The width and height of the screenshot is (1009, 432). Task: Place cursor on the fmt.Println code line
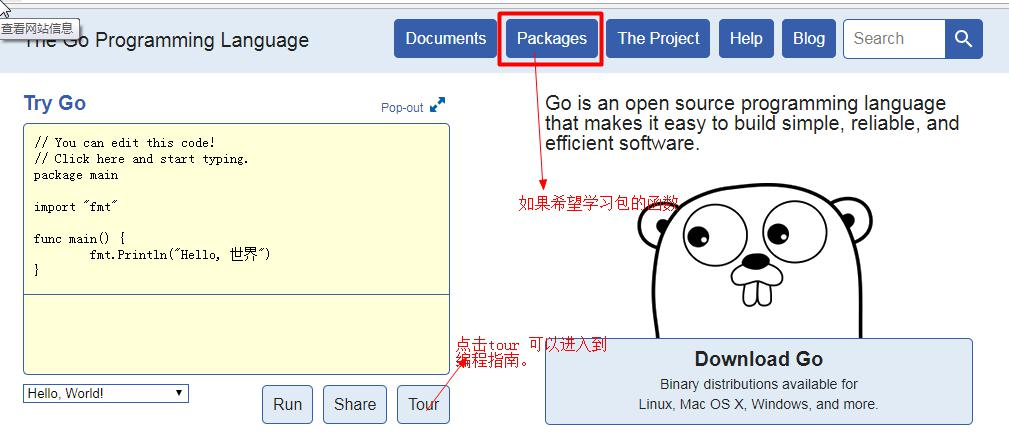180,255
